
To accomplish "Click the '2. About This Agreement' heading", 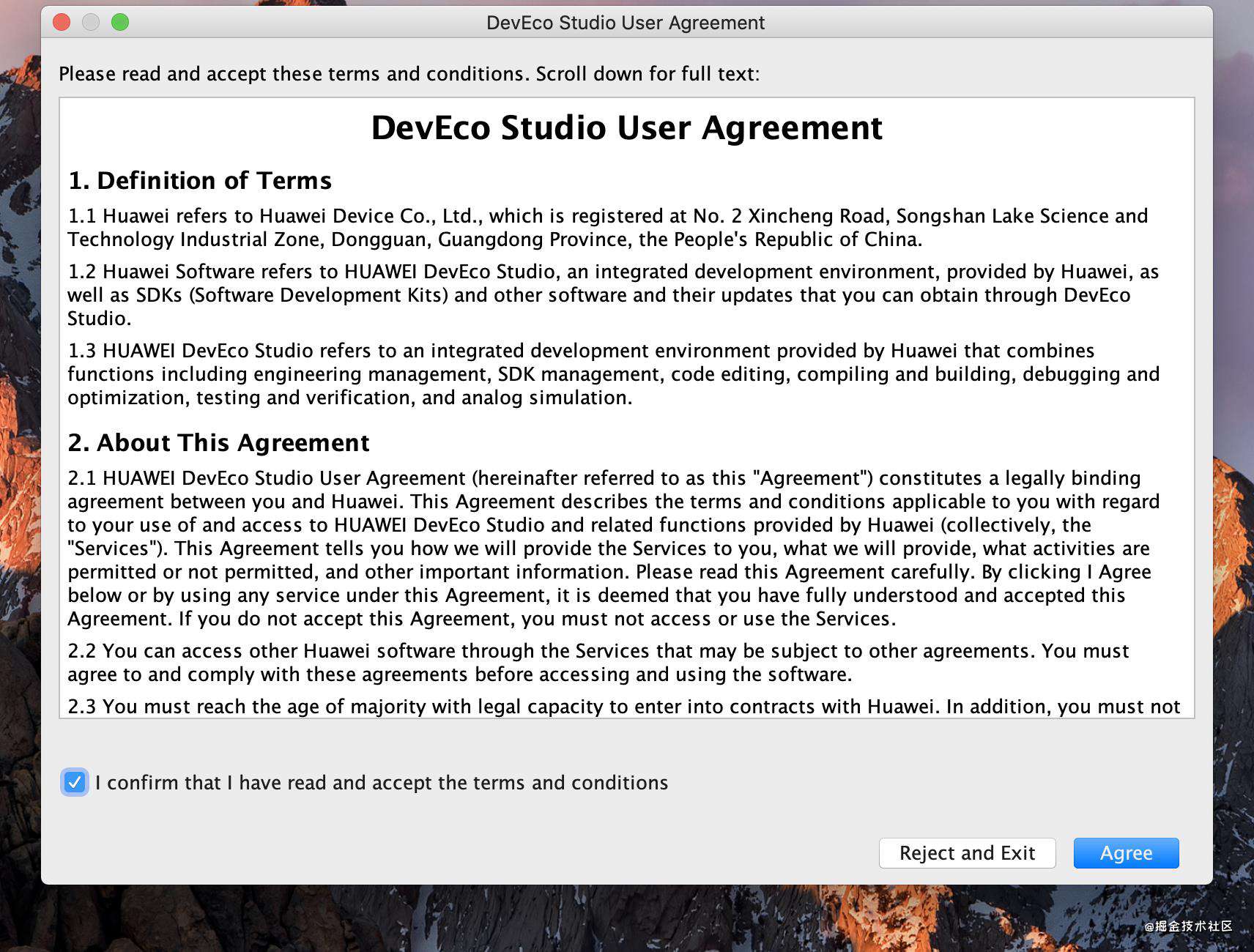I will coord(218,442).
